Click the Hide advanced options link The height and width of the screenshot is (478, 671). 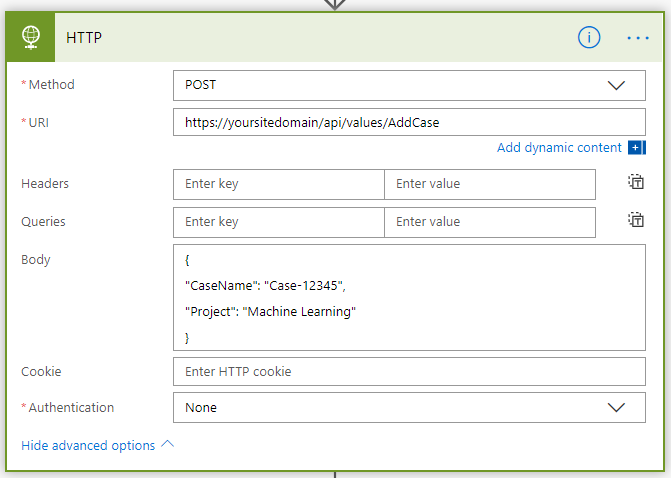[x=88, y=446]
